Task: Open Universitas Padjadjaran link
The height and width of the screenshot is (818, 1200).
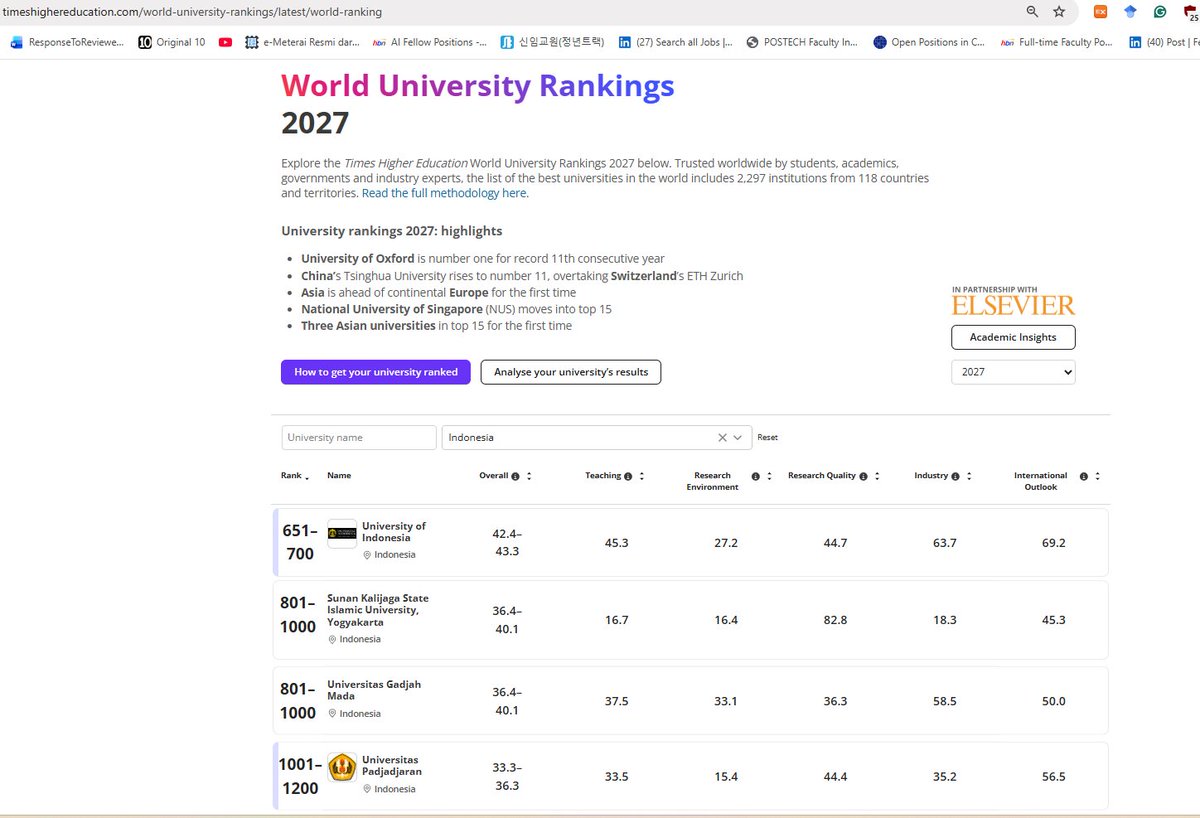Action: click(x=392, y=766)
